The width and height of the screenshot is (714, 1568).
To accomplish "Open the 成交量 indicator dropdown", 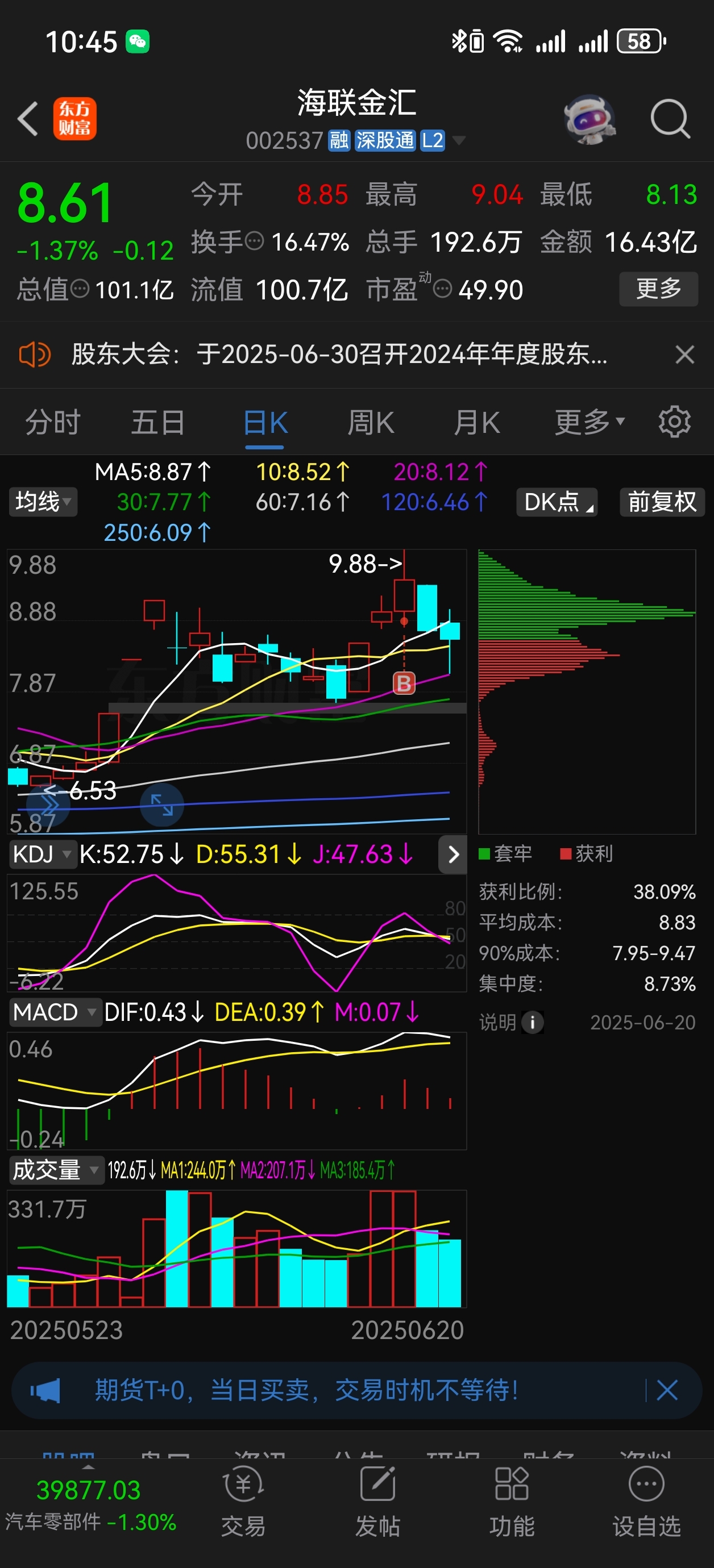I will [x=56, y=1170].
